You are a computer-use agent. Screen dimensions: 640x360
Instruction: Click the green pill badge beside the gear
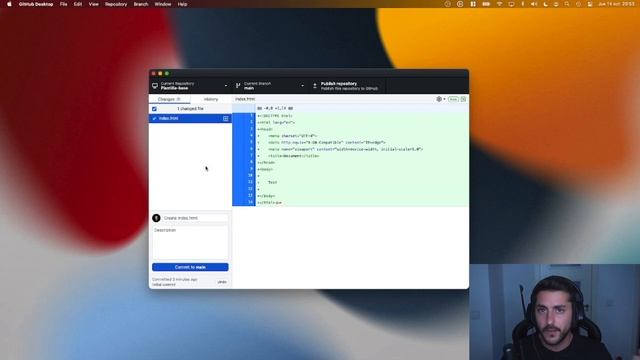click(453, 99)
